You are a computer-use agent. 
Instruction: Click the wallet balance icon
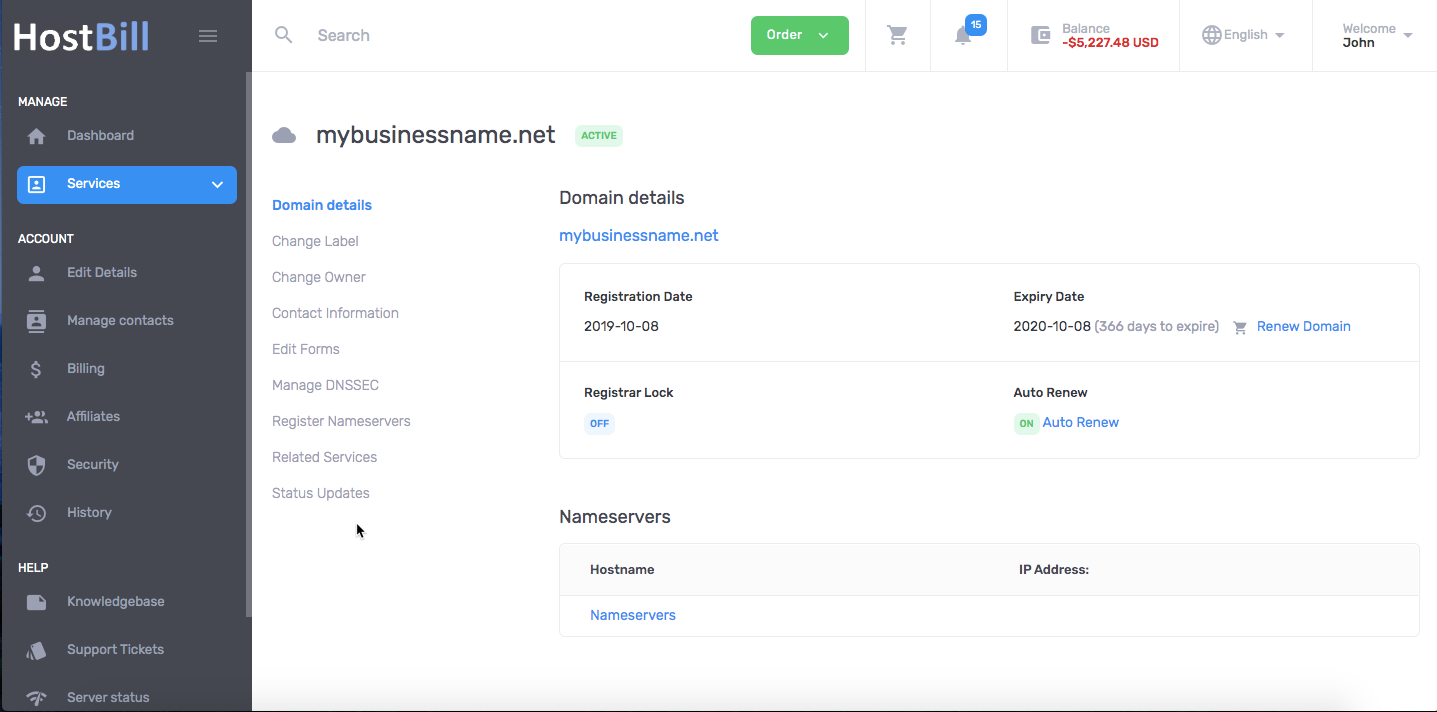click(x=1041, y=35)
